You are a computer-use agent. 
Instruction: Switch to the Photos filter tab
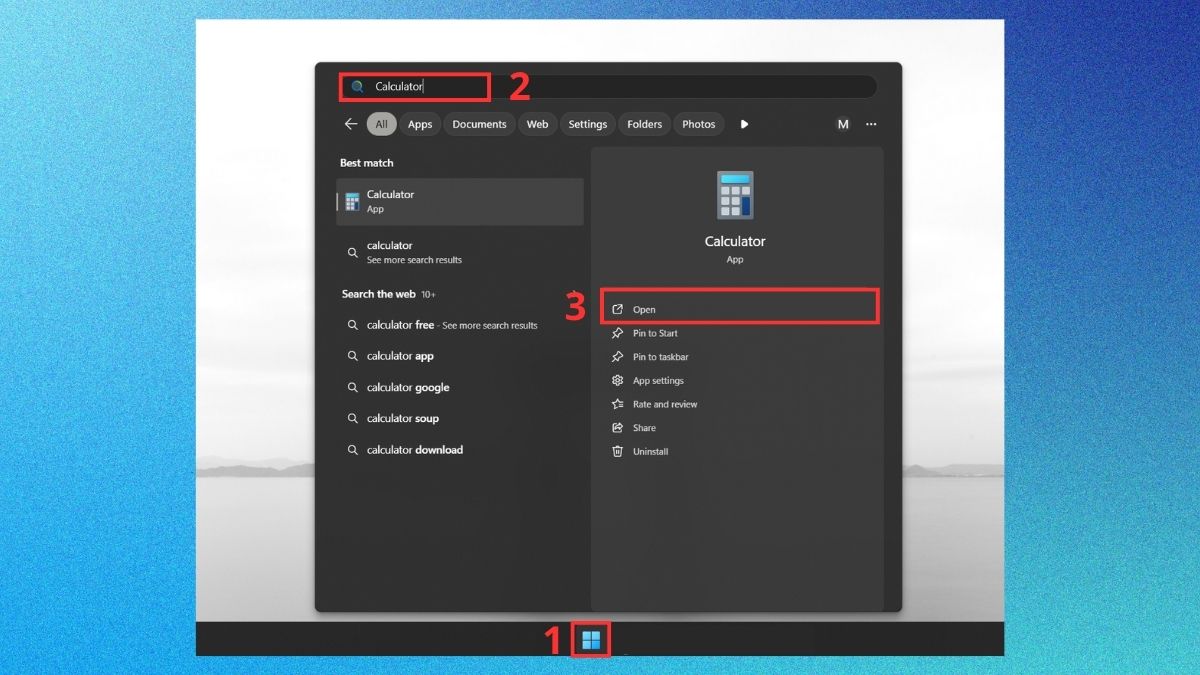pyautogui.click(x=699, y=124)
